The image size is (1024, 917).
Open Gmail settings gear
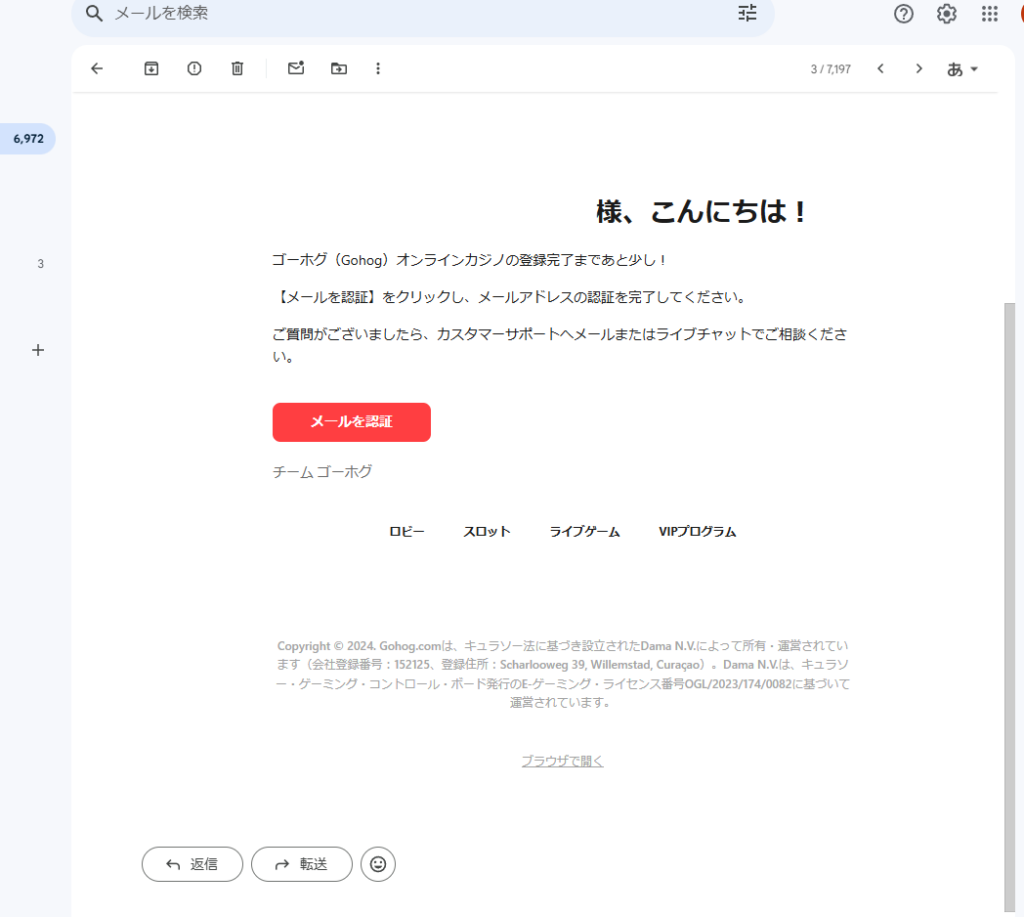(946, 14)
